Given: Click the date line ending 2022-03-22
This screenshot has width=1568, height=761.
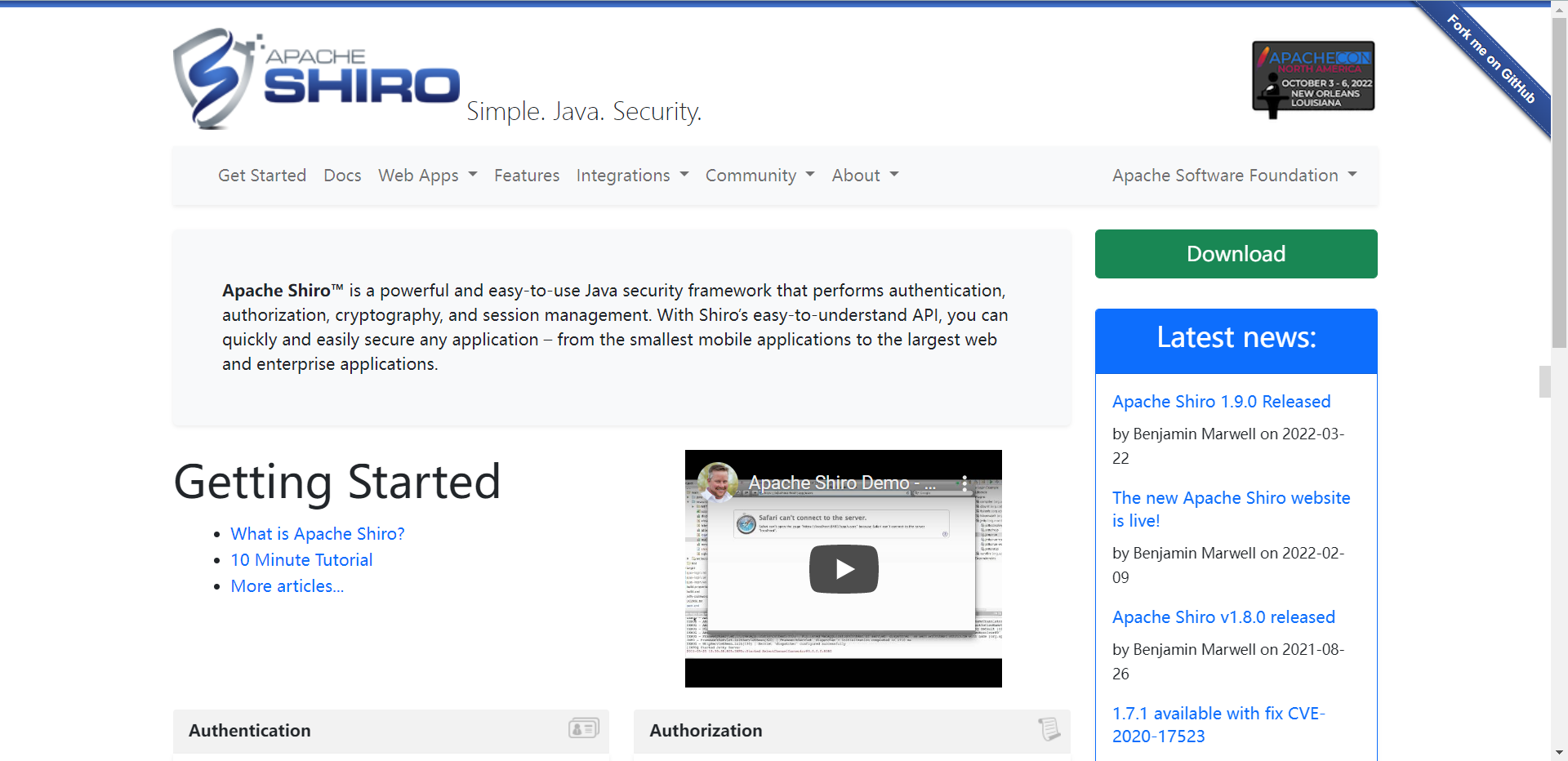Looking at the screenshot, I should pyautogui.click(x=1228, y=446).
